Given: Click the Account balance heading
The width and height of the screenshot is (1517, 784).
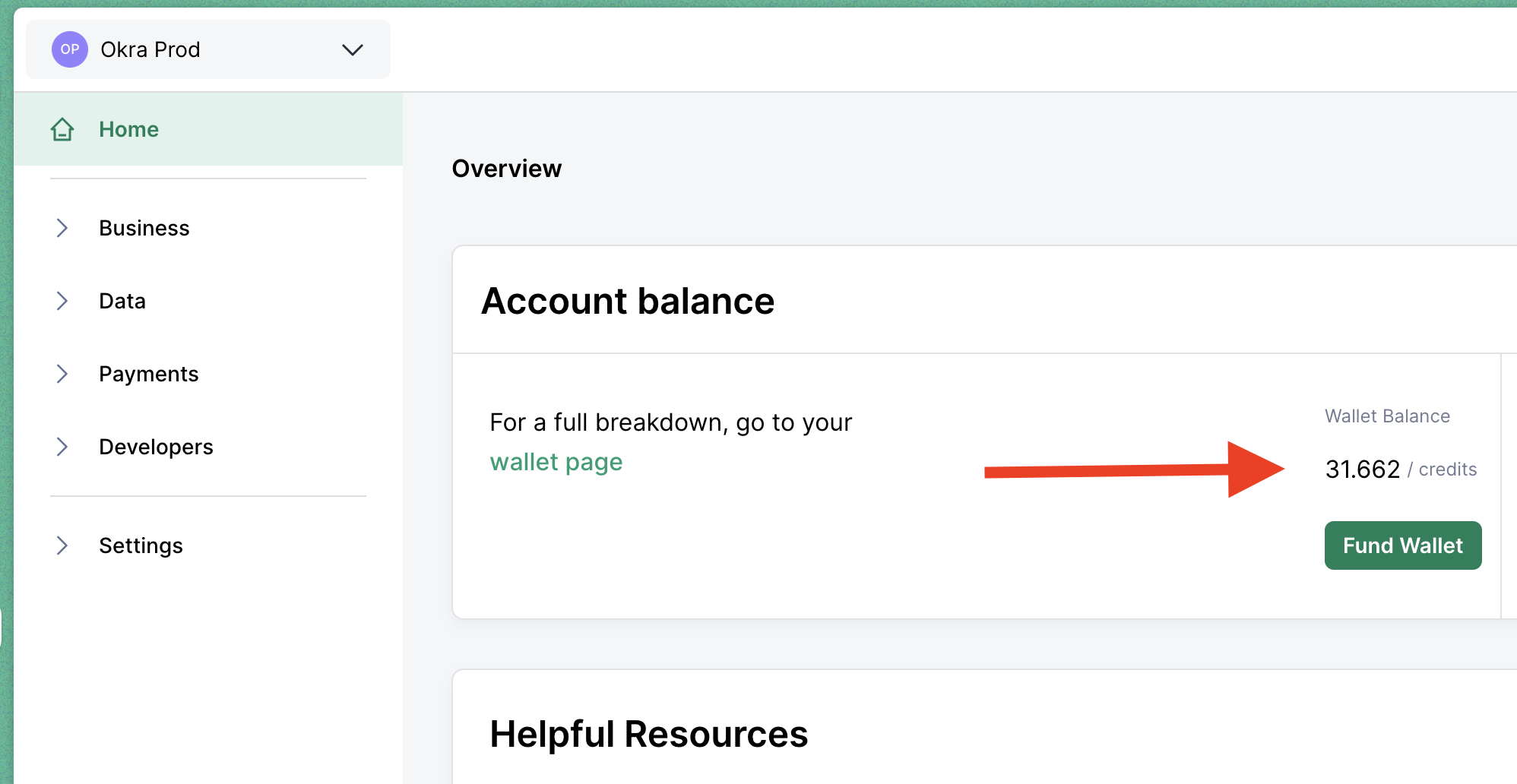Looking at the screenshot, I should pos(628,301).
